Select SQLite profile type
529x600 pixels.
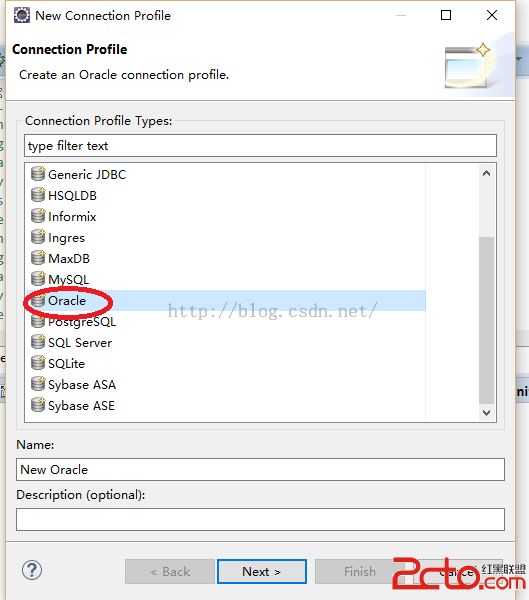[66, 364]
